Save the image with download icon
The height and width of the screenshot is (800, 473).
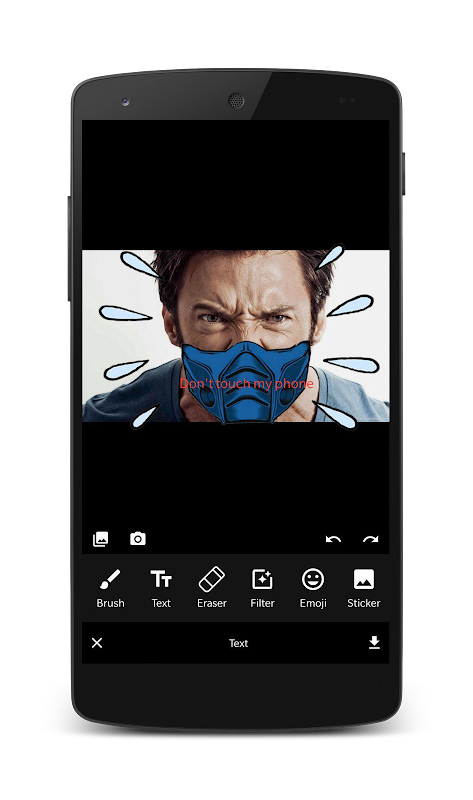375,642
